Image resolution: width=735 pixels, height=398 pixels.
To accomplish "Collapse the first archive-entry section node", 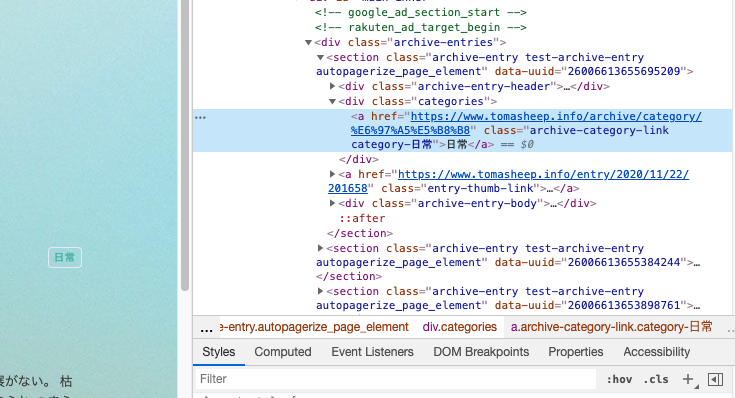I will pos(321,58).
